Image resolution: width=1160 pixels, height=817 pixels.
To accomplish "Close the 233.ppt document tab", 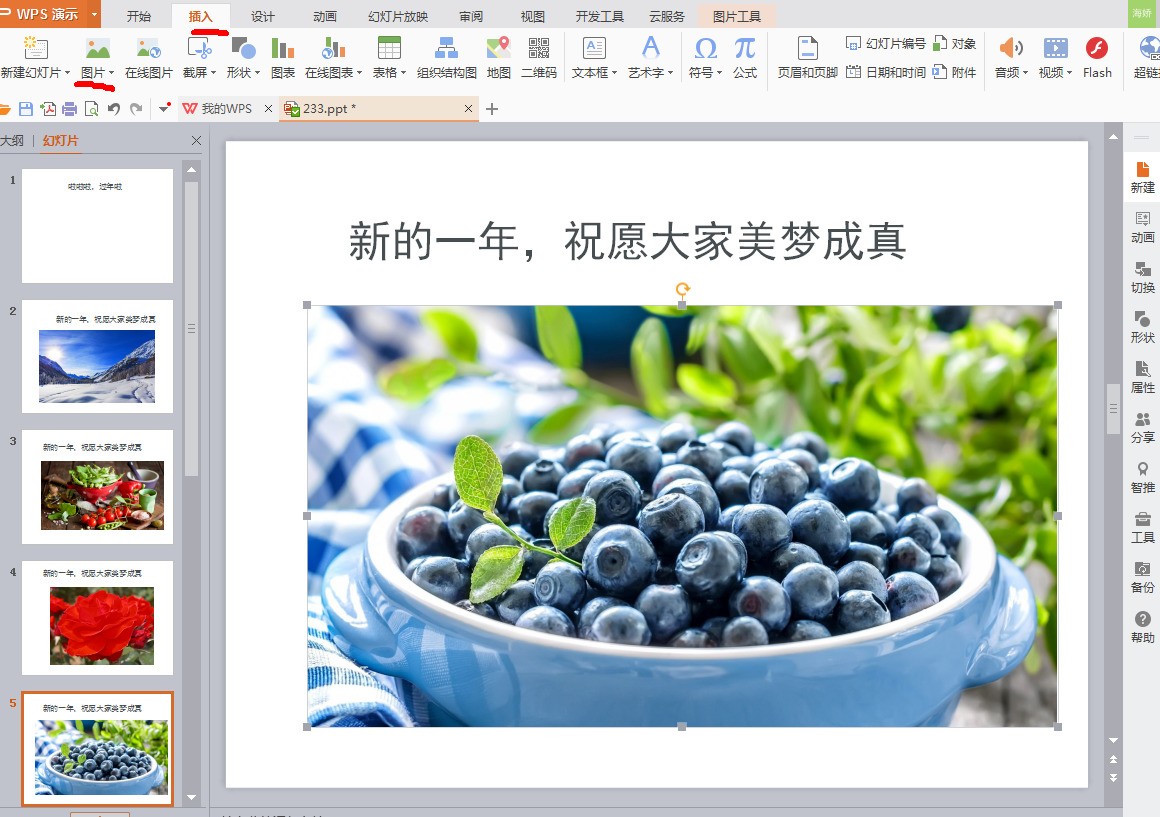I will click(469, 109).
